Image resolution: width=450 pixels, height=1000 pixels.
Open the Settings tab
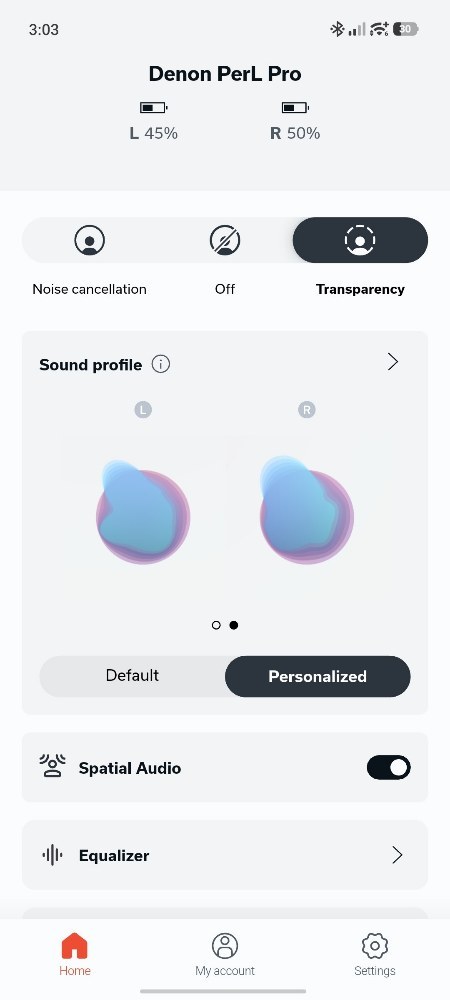coord(375,954)
